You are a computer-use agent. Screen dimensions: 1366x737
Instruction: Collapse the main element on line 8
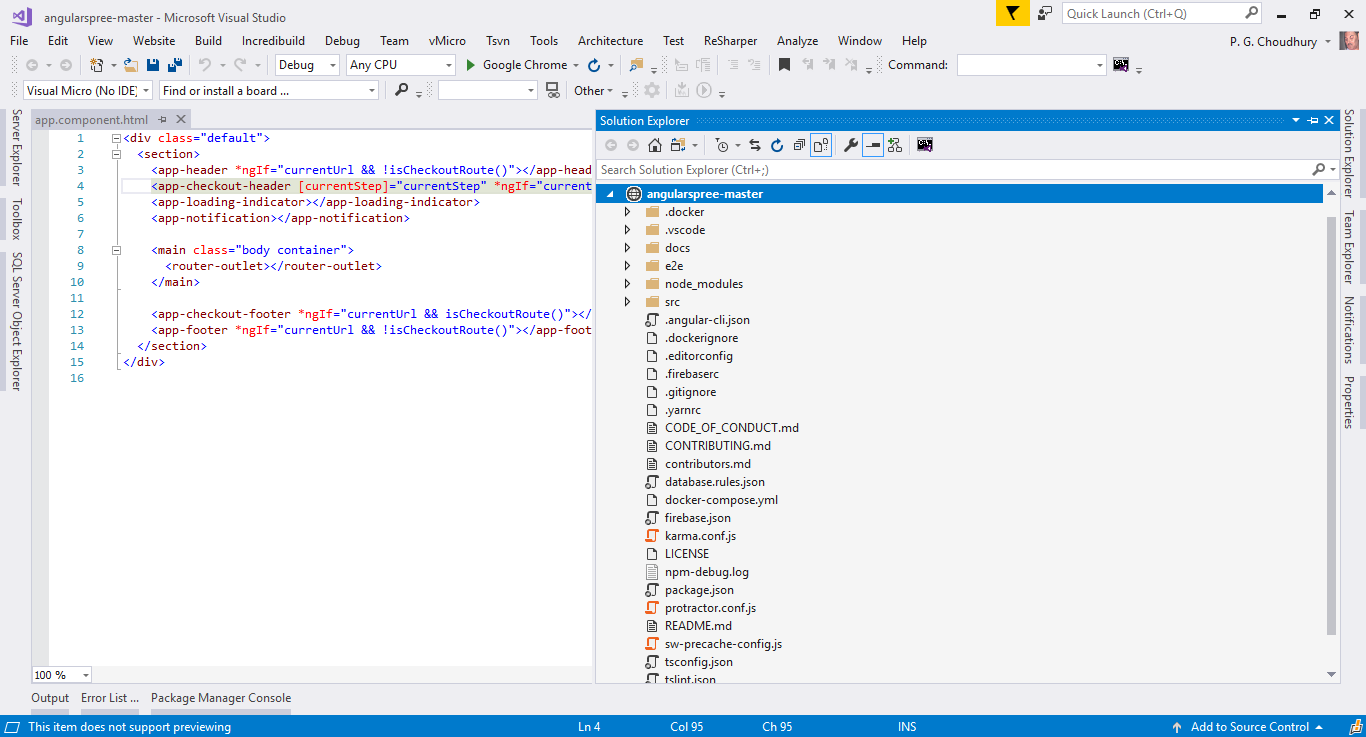[116, 250]
